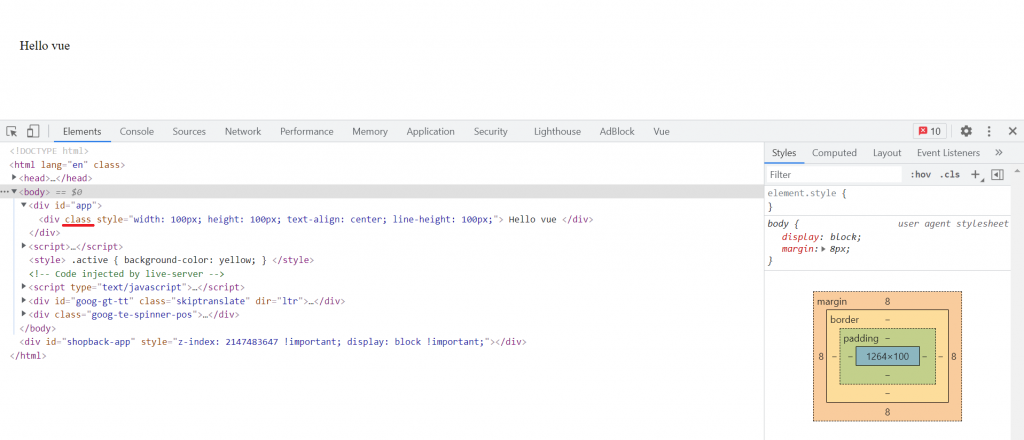Select the closing </html> tag line
This screenshot has height=440, width=1024.
click(28, 356)
